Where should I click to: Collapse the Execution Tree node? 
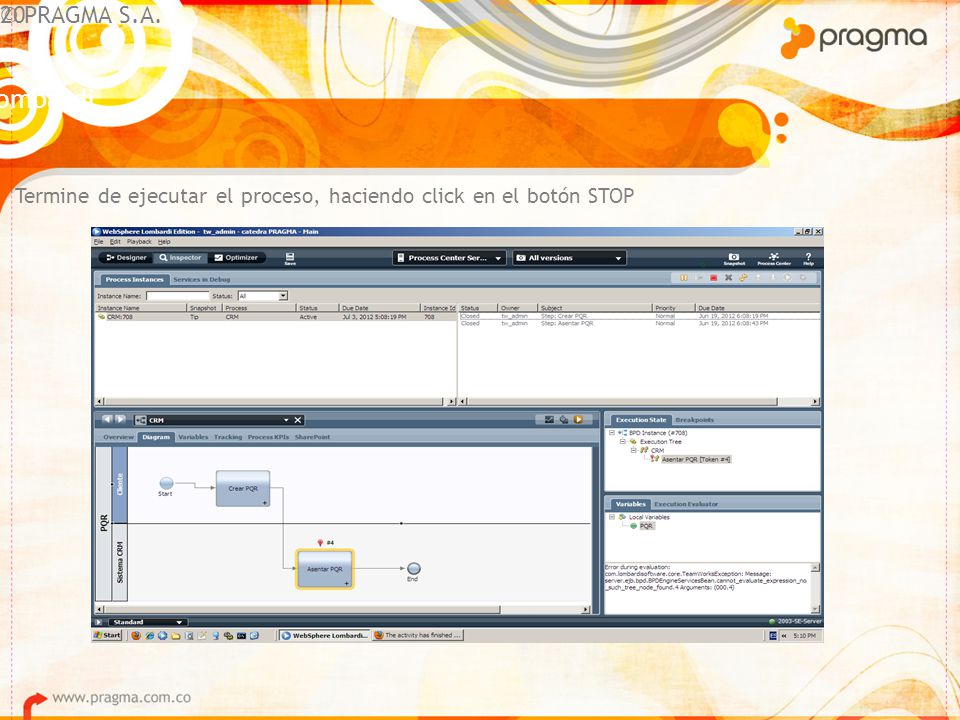coord(622,441)
